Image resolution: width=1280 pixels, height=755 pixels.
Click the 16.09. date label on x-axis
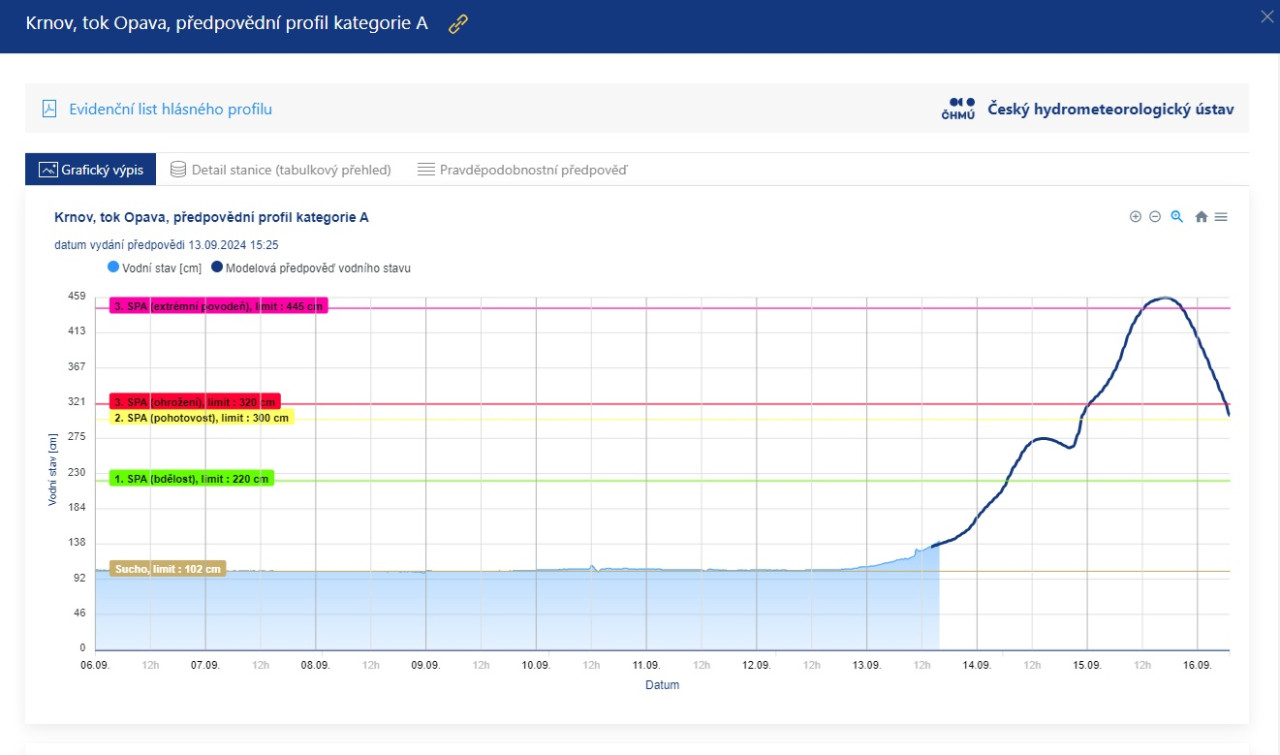1197,665
